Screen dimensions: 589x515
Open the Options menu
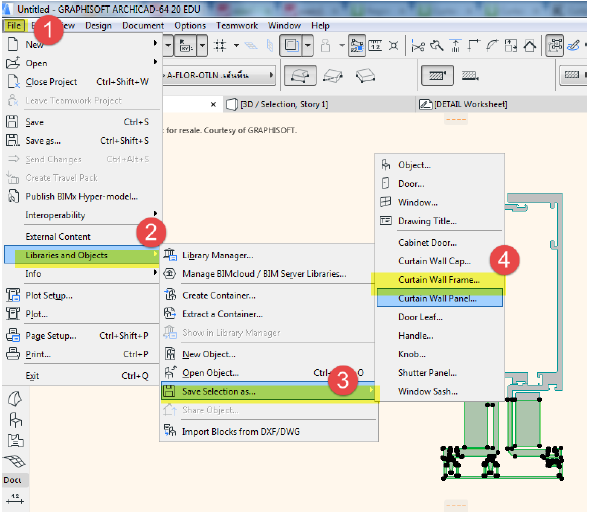pos(190,26)
